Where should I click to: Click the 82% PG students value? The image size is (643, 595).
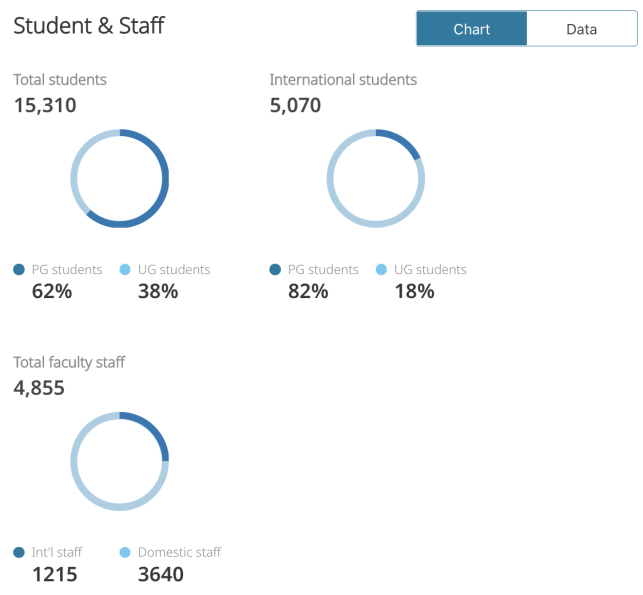tap(308, 292)
